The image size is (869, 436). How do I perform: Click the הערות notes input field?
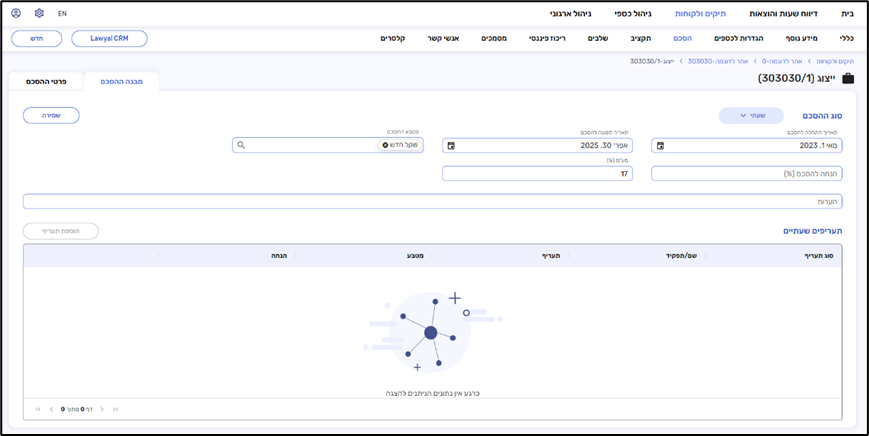tap(432, 201)
